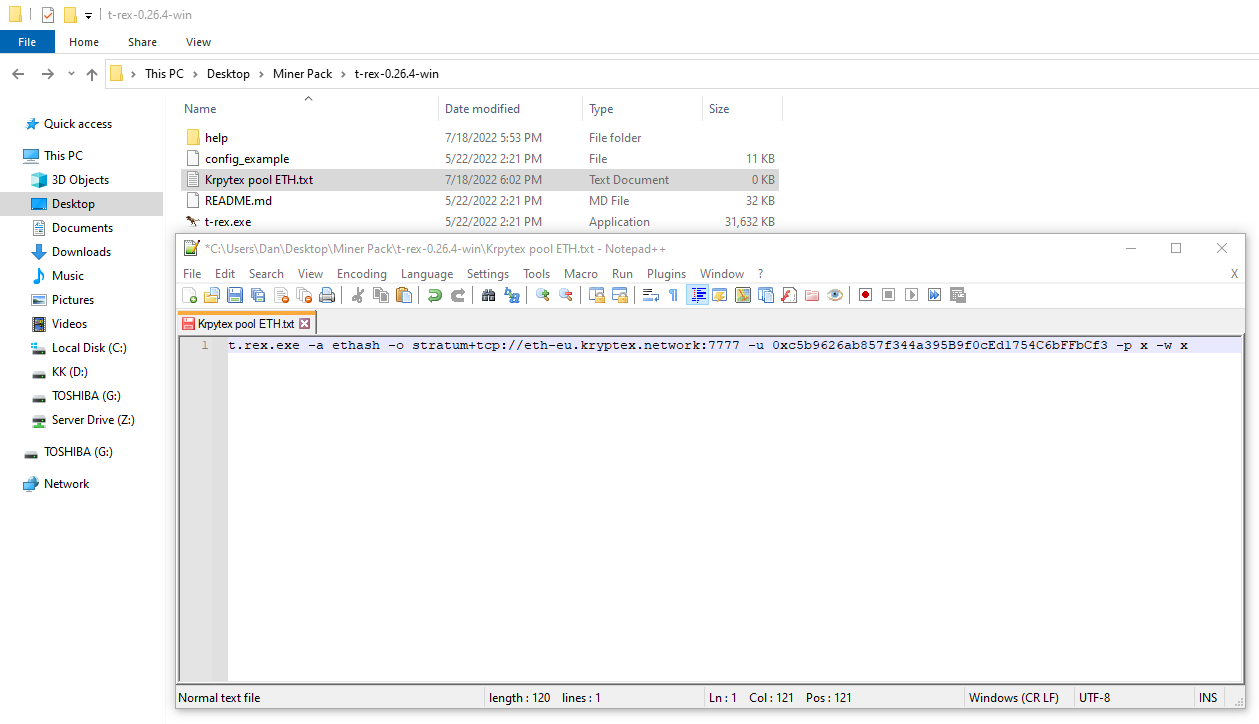The height and width of the screenshot is (724, 1259).
Task: Sort files by Date modified column
Action: (482, 109)
